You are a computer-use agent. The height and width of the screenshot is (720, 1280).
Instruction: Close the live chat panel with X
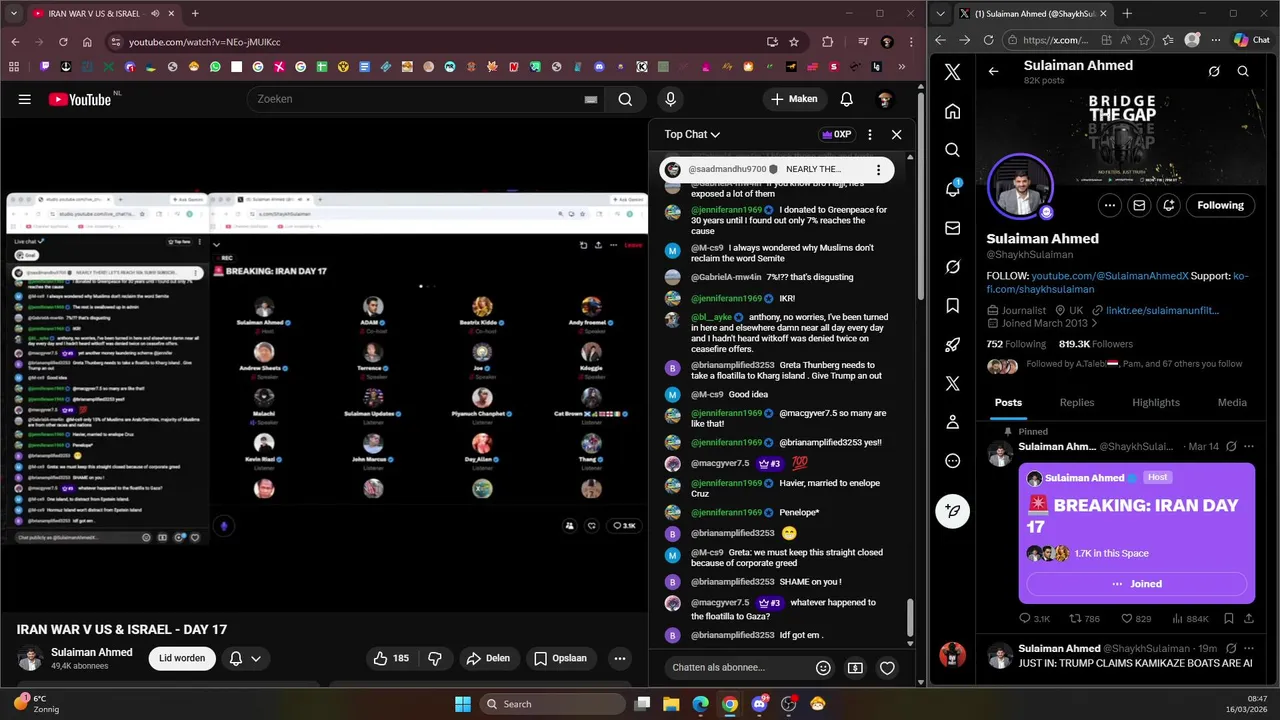pos(896,134)
